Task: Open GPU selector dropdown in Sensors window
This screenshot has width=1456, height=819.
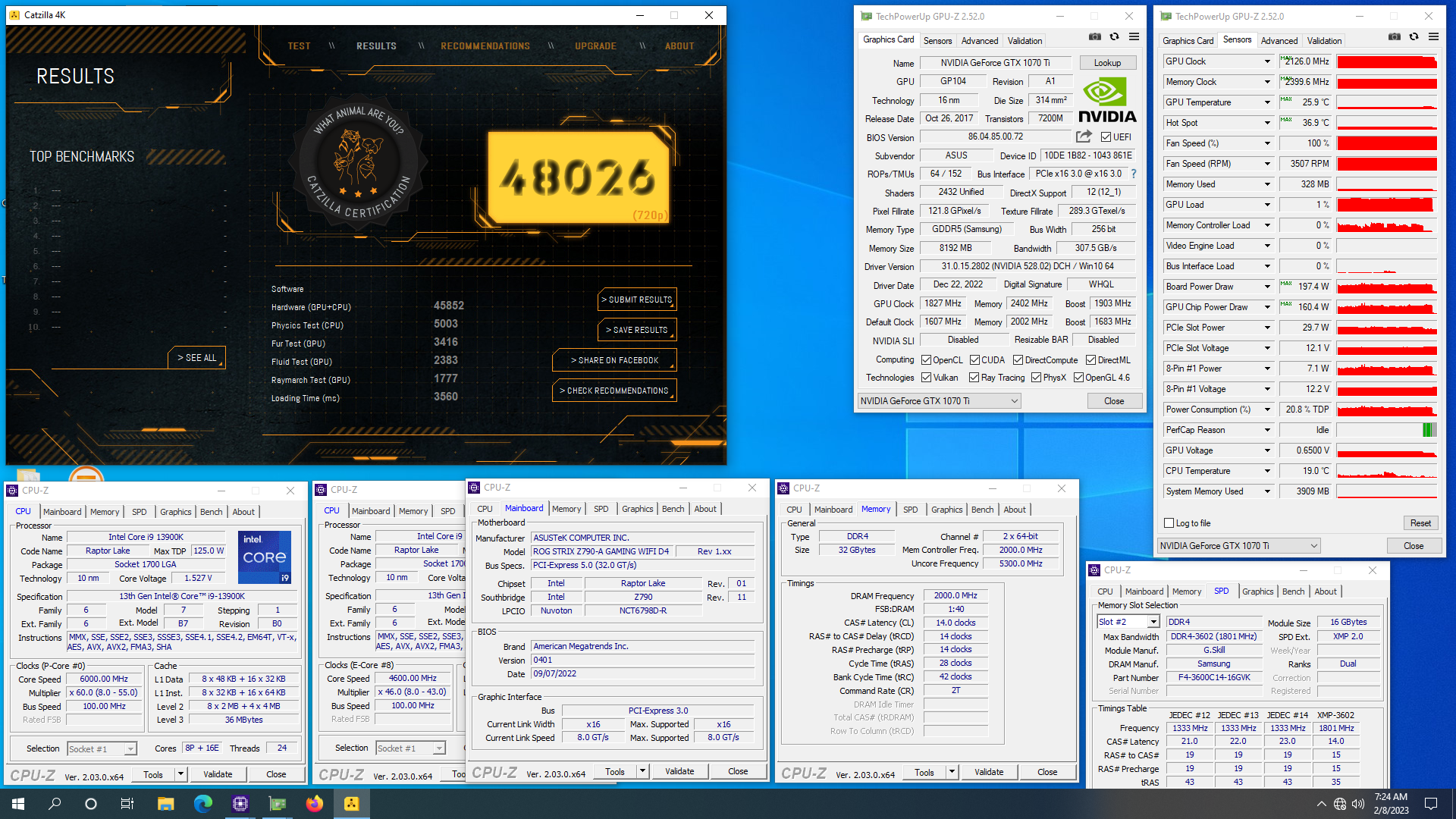Action: 1239,546
